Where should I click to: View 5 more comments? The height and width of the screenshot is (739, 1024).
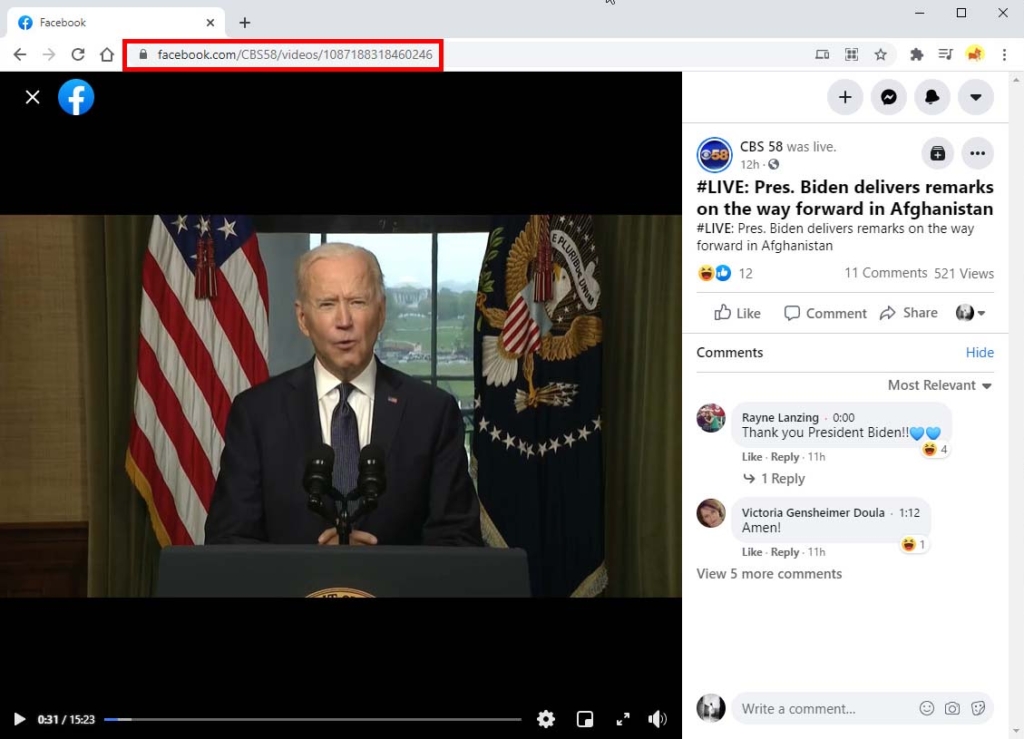point(768,573)
